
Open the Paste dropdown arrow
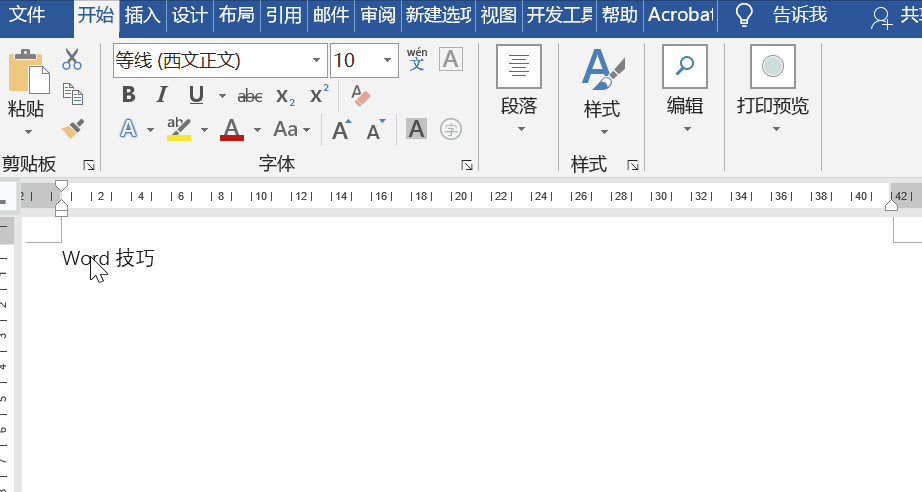pos(28,132)
